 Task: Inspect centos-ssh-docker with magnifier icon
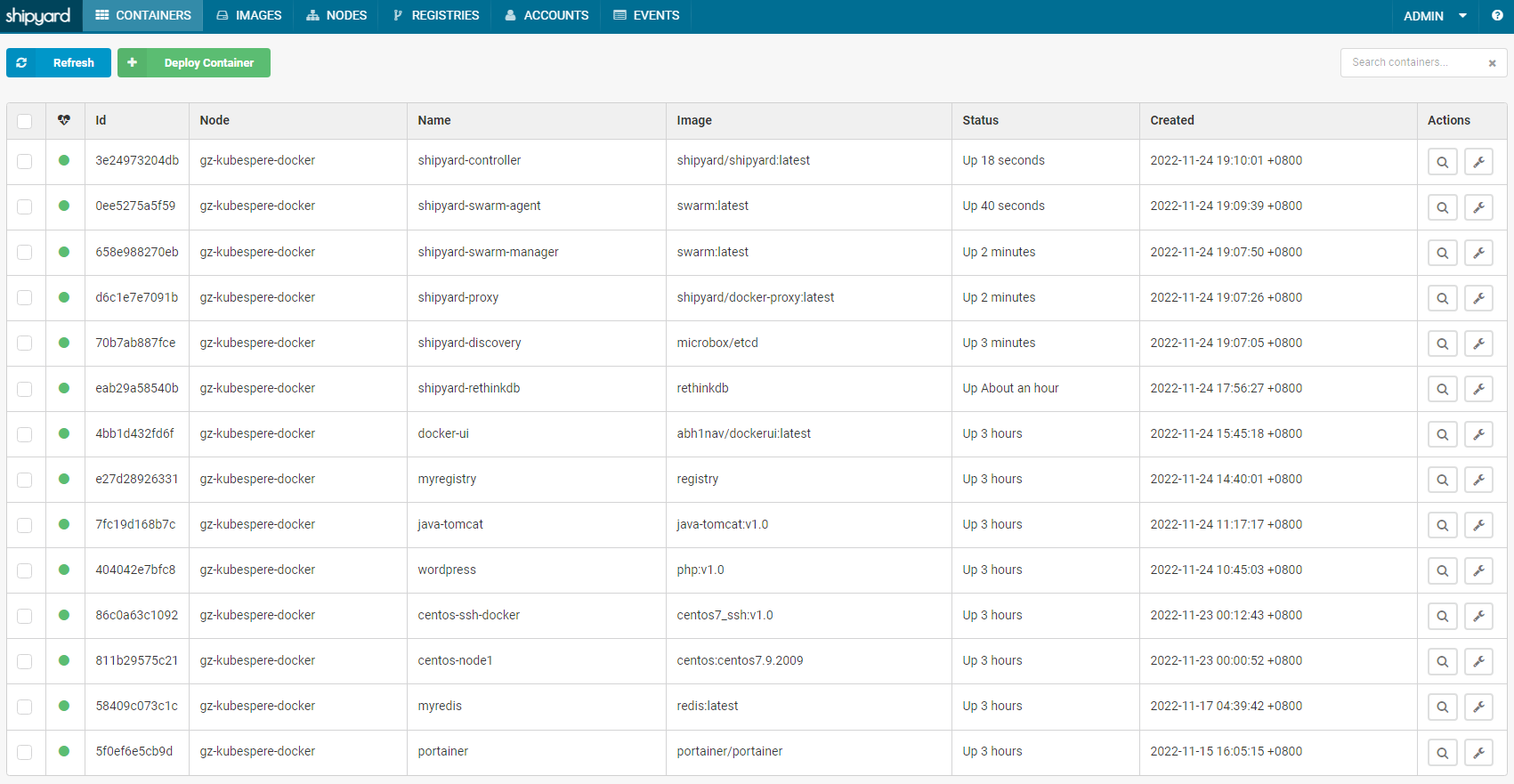click(x=1442, y=616)
